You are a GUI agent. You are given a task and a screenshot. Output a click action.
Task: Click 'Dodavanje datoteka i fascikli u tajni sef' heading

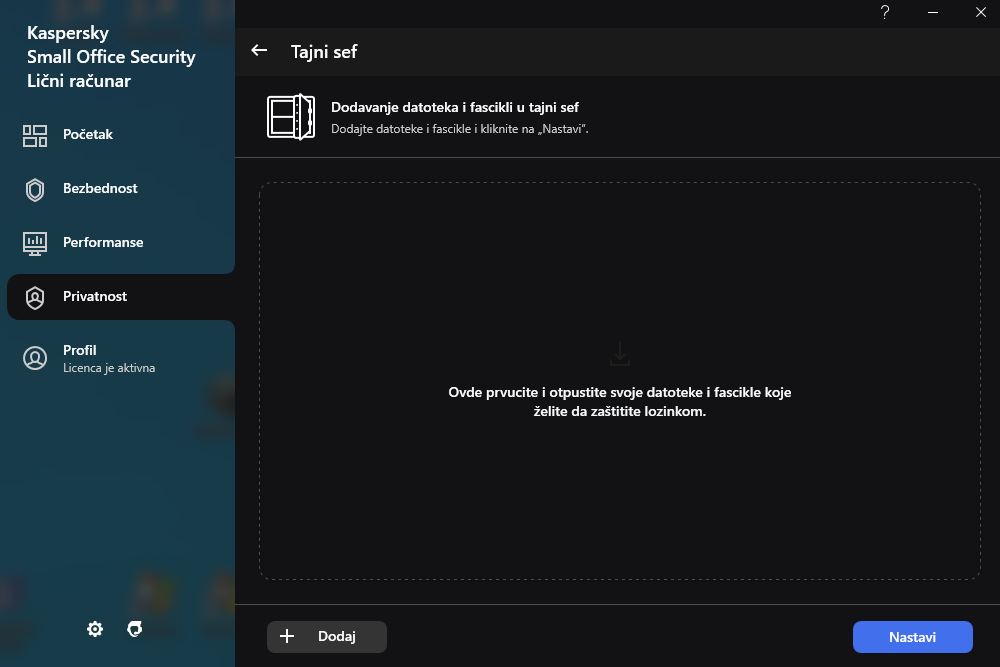tap(455, 107)
